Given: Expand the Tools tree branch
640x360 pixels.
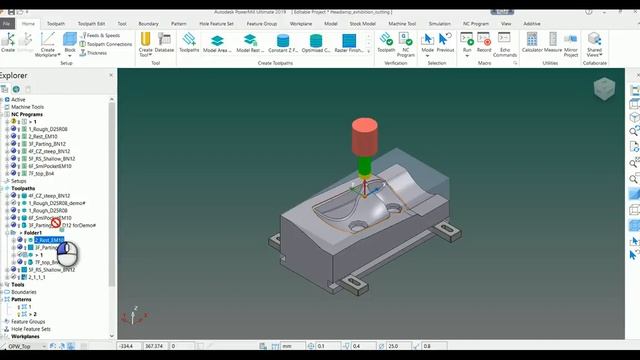Looking at the screenshot, I should coord(2,284).
